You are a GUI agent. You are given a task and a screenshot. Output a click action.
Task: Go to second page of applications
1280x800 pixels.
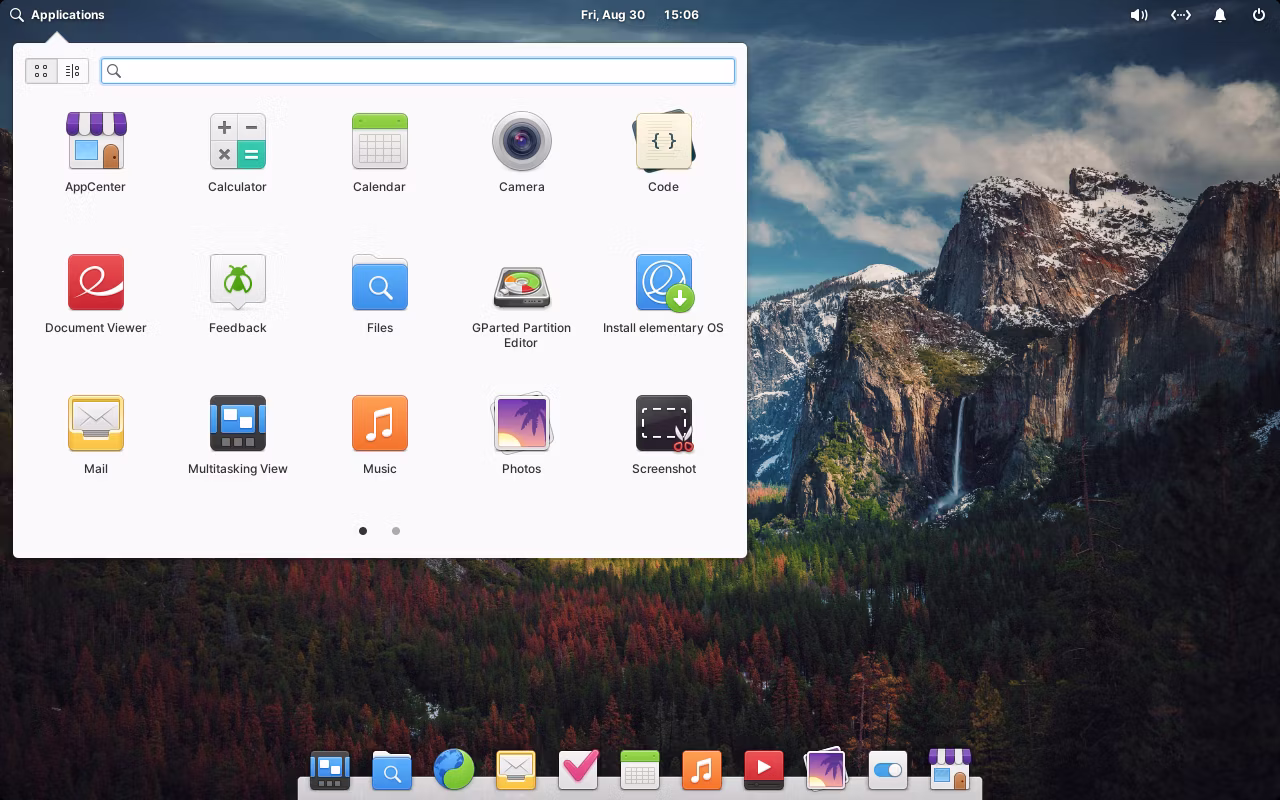click(x=396, y=531)
